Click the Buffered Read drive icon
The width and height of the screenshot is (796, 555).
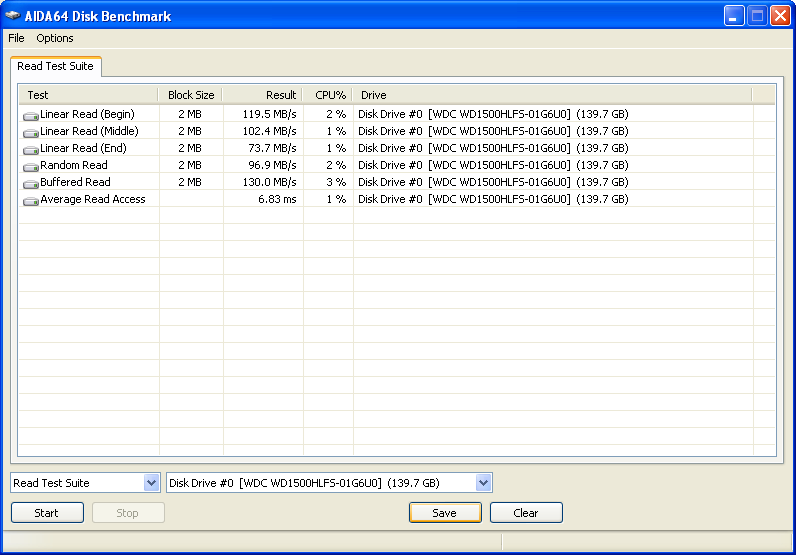[30, 184]
